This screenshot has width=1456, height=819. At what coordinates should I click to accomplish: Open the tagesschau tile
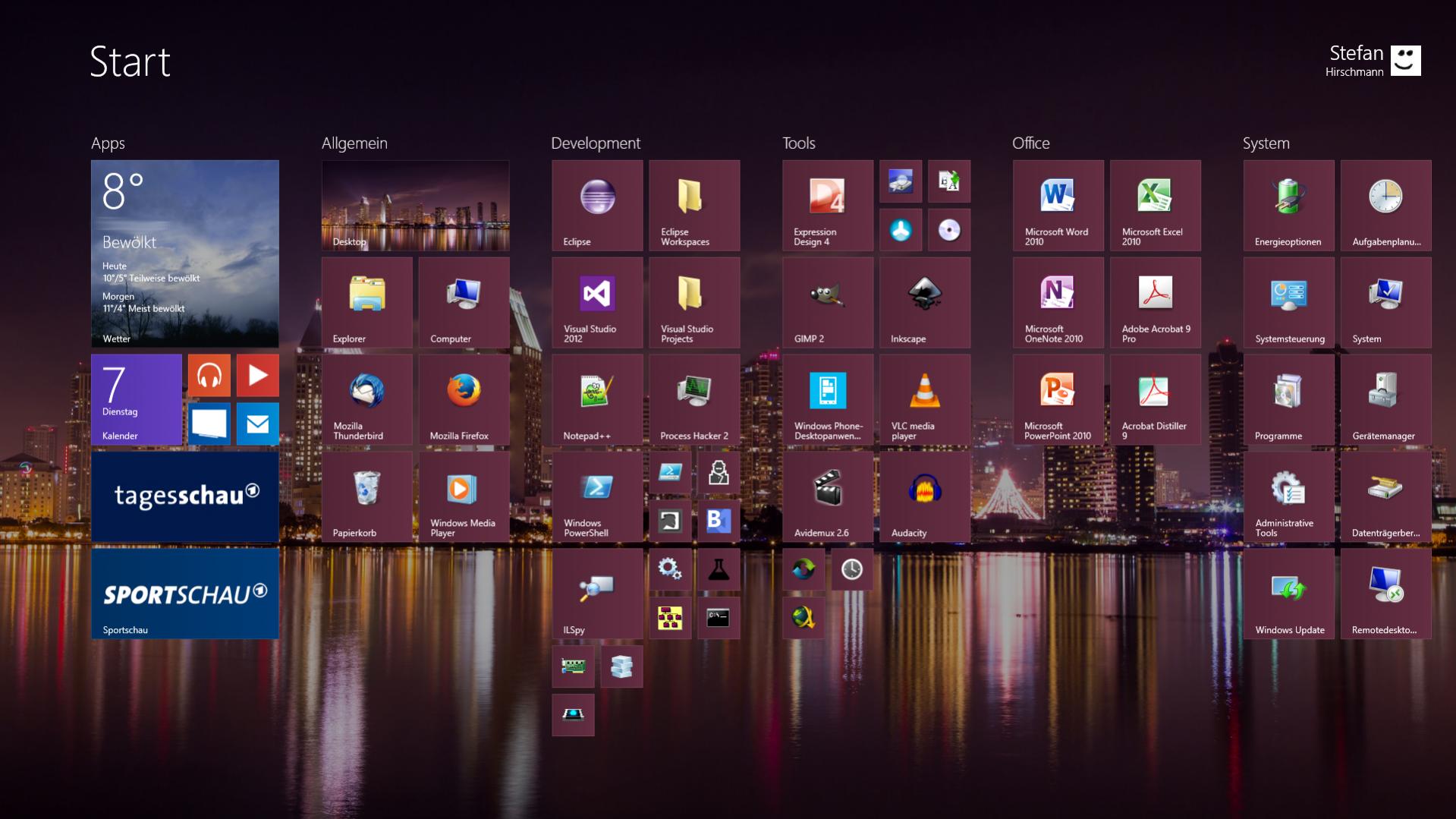pos(184,496)
